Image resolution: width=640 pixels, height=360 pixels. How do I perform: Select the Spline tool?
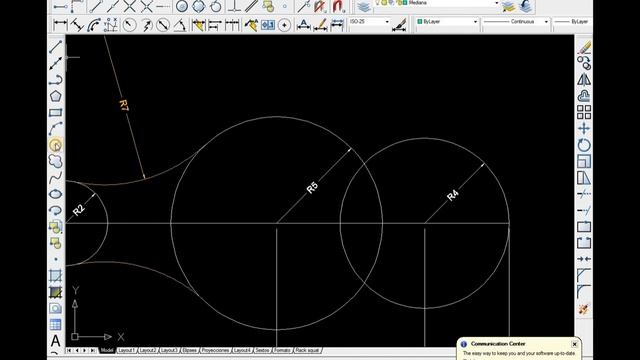click(x=56, y=178)
